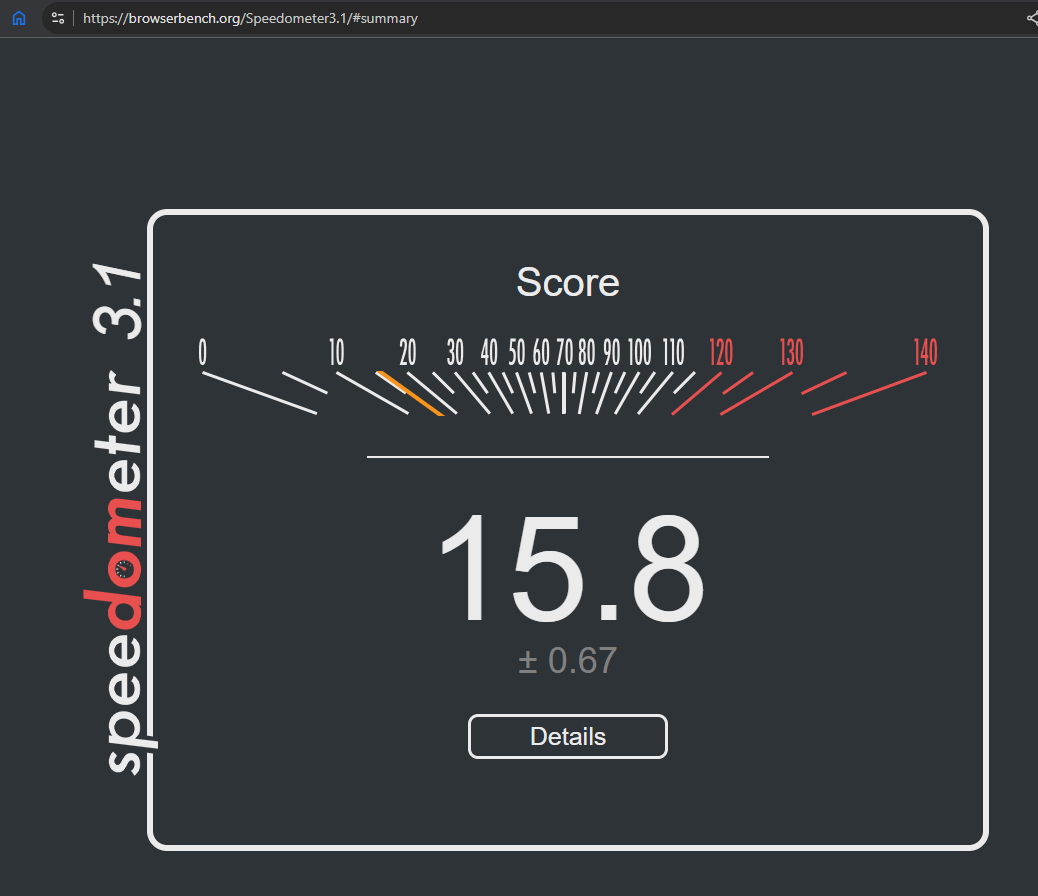1038x896 pixels.
Task: Click the gauge label 30
Action: pos(455,352)
